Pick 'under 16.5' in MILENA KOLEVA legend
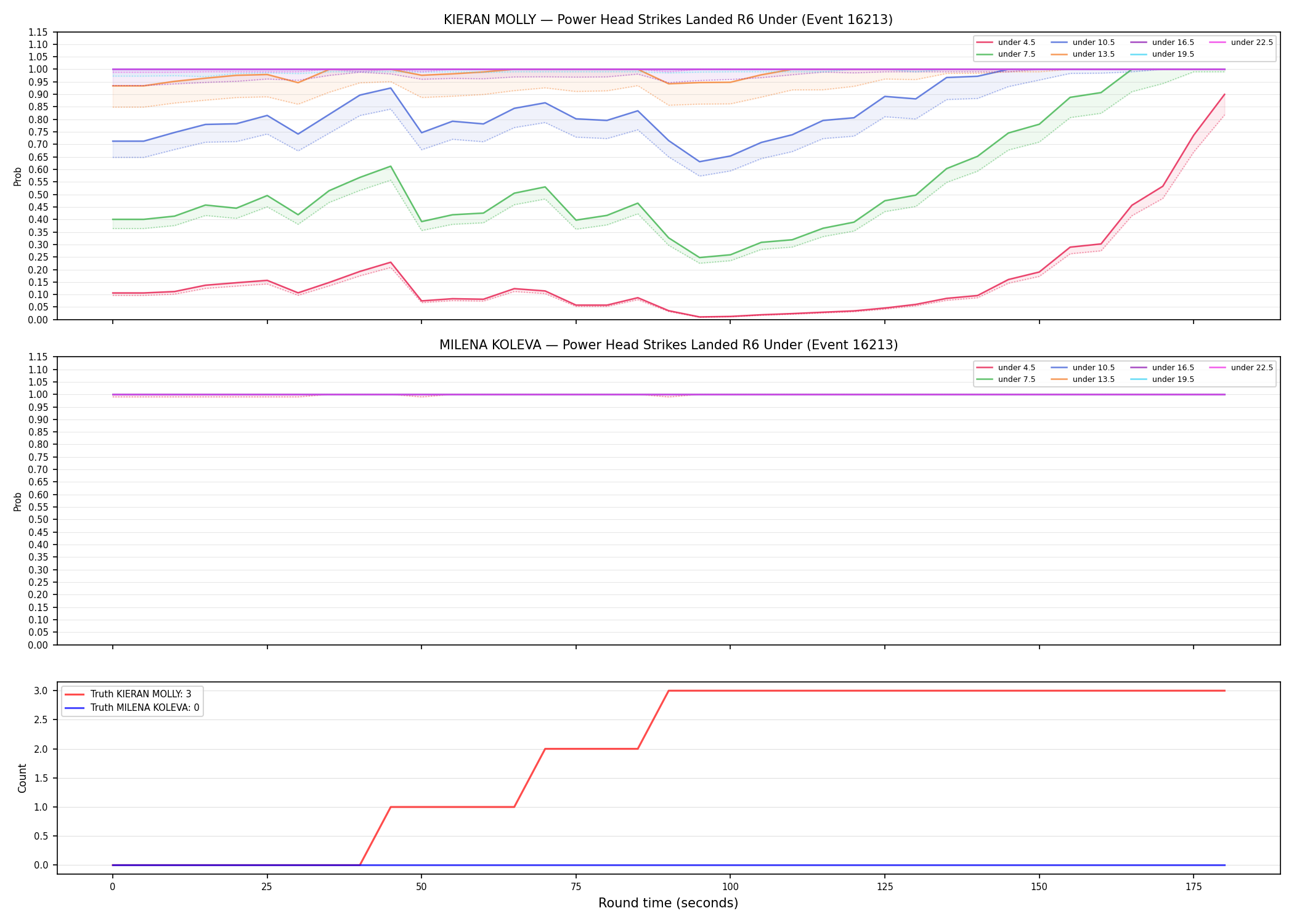Viewport: 1294px width, 924px height. pyautogui.click(x=1162, y=368)
